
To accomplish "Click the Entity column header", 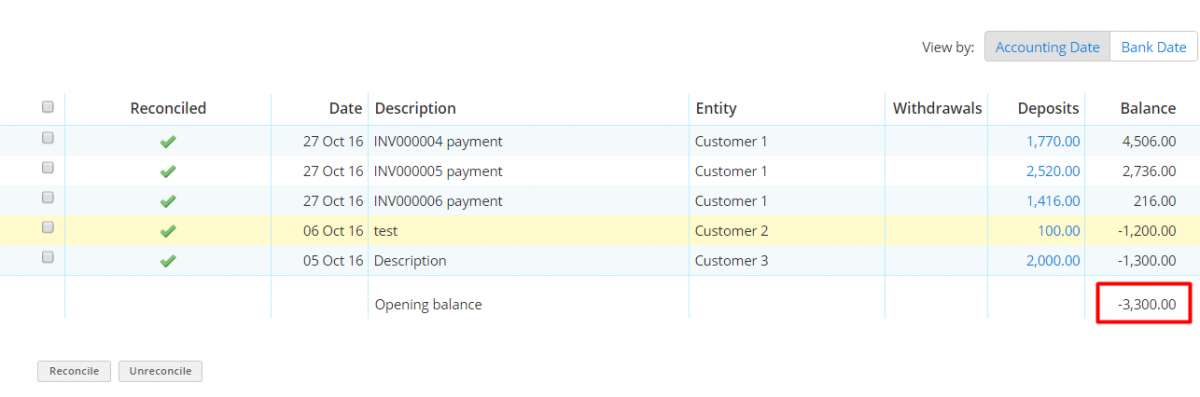I will click(716, 108).
